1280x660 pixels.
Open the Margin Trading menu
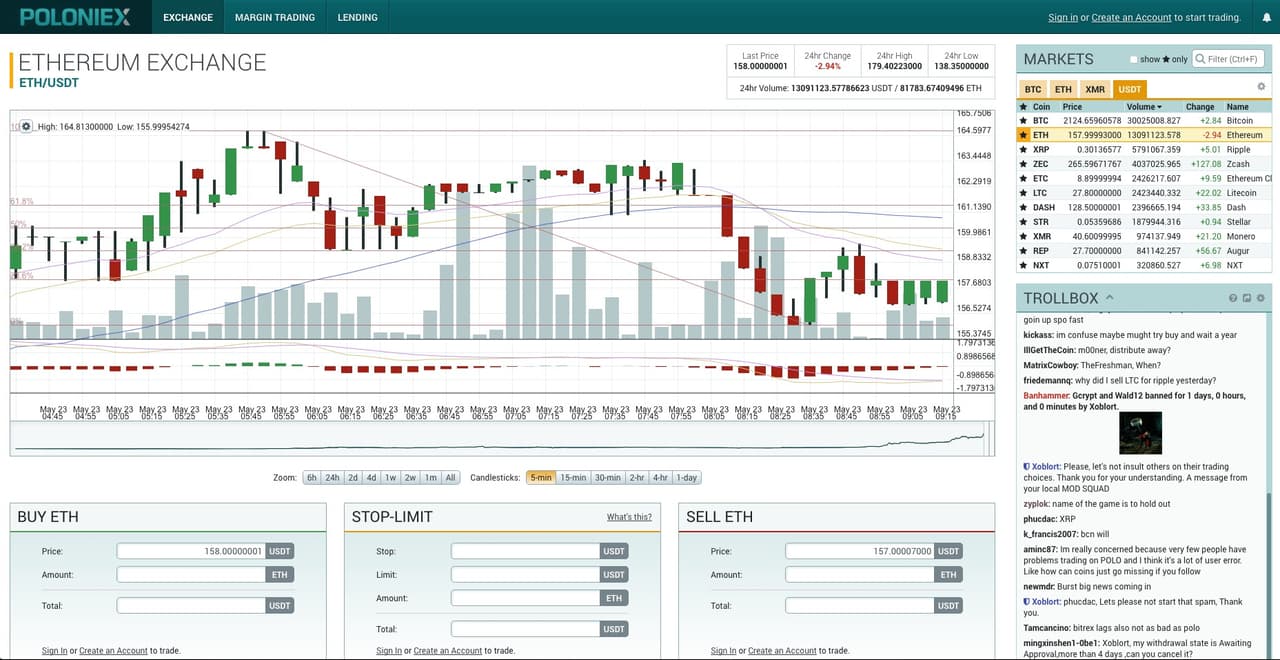pos(274,17)
